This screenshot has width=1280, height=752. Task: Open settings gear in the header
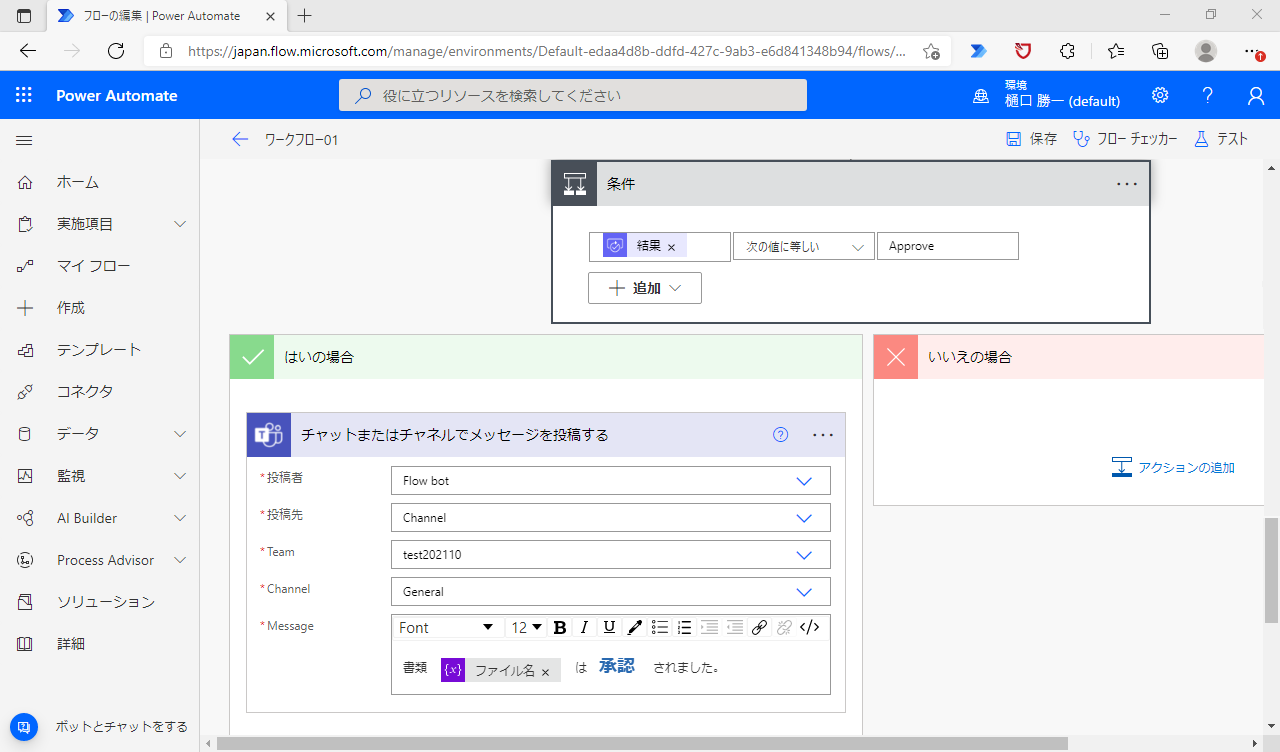(1160, 95)
